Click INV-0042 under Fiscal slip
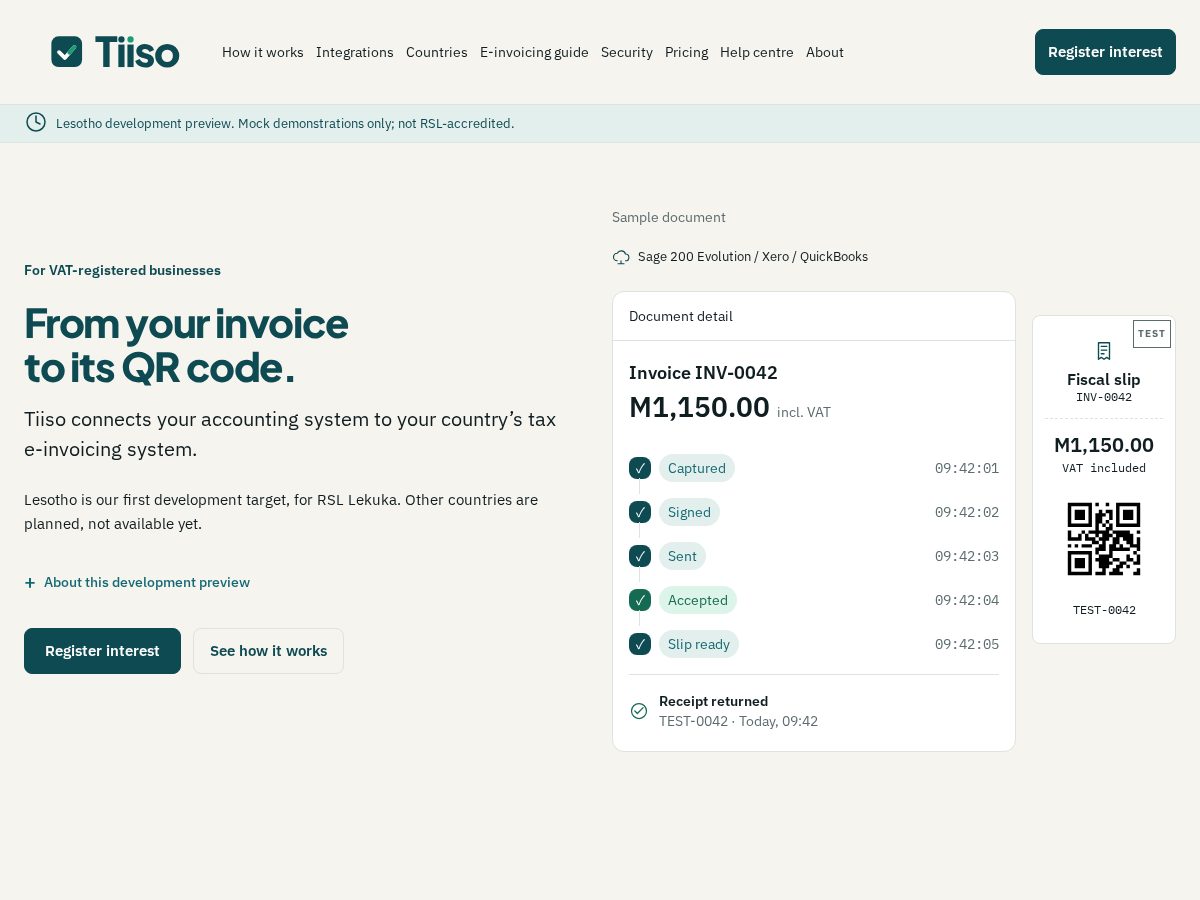The width and height of the screenshot is (1200, 900). click(x=1104, y=397)
